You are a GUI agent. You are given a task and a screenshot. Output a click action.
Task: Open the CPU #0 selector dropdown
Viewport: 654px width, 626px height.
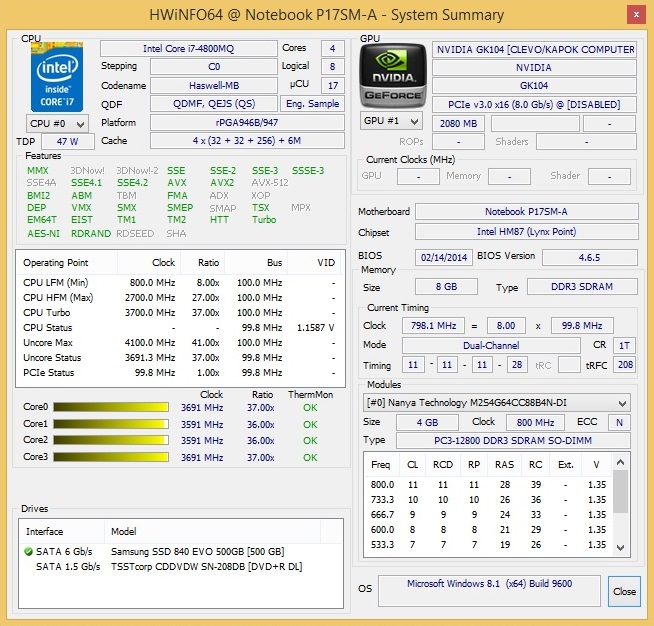[57, 123]
